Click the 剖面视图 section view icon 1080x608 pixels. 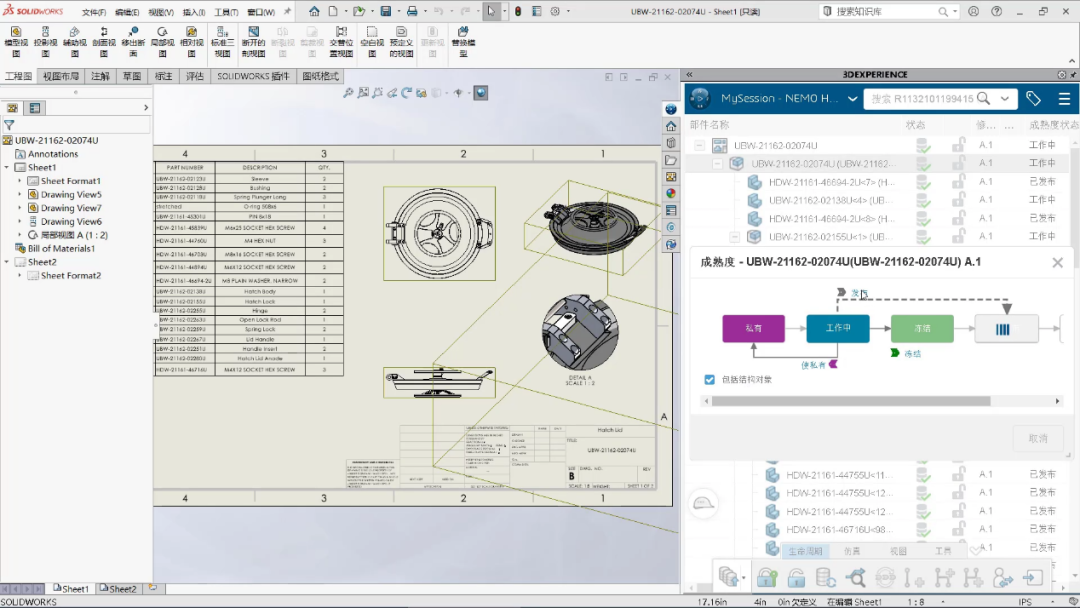pyautogui.click(x=104, y=41)
